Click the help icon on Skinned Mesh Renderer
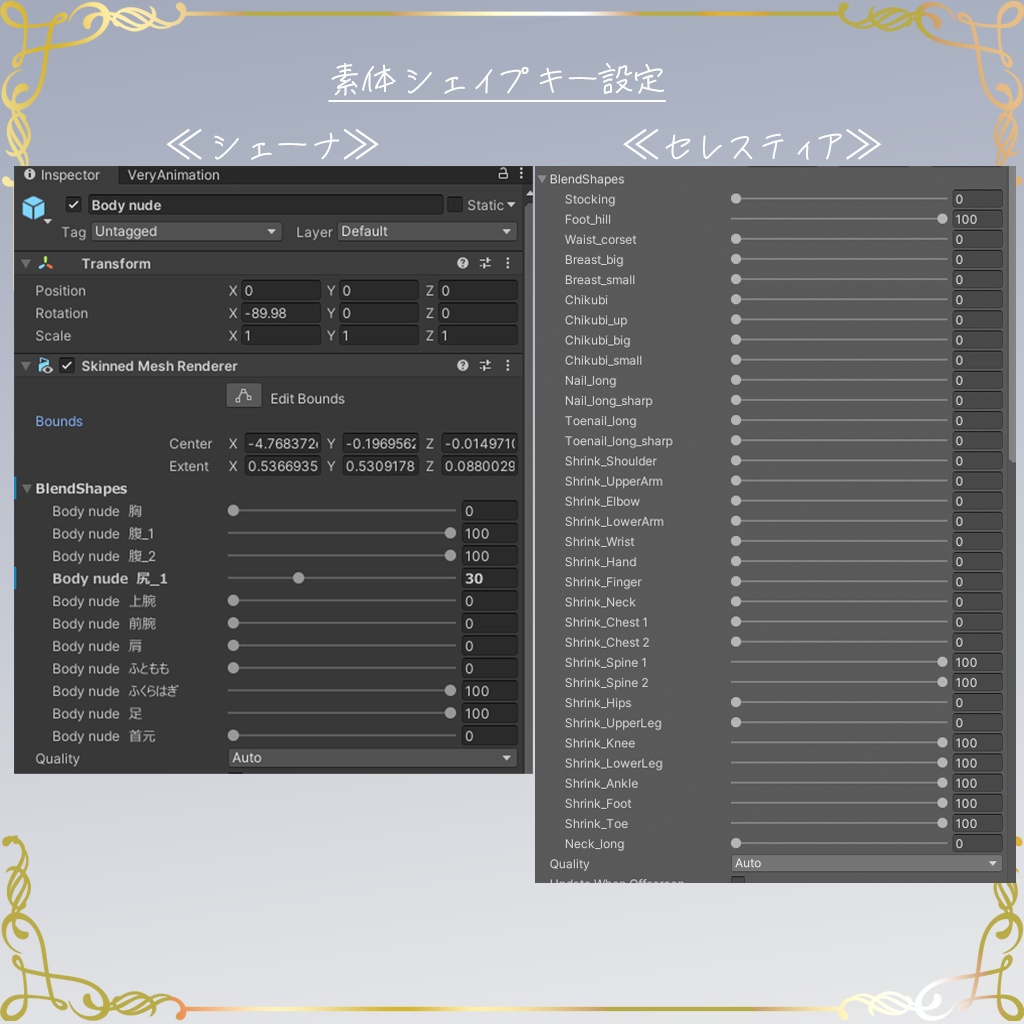 461,365
